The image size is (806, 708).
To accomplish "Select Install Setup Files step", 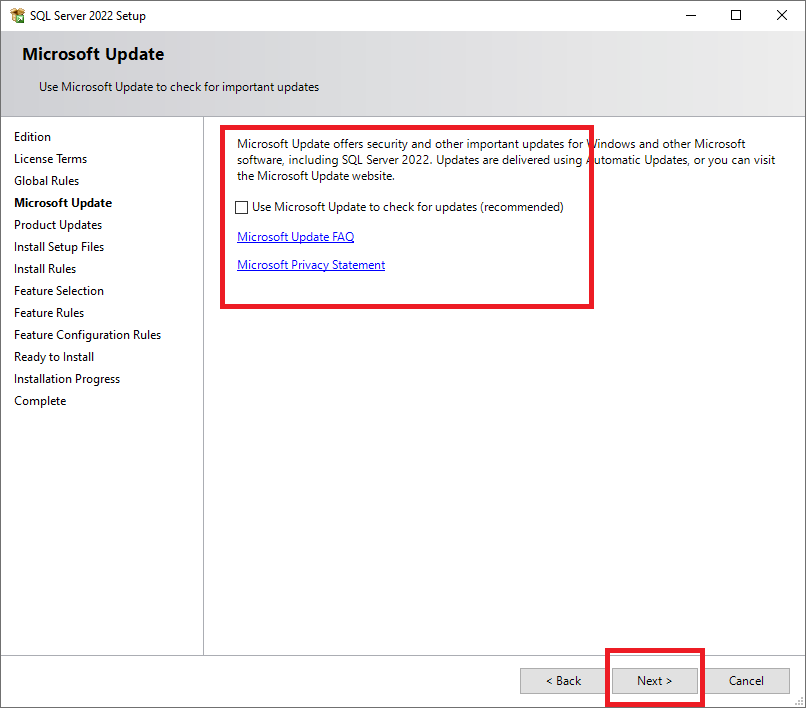I will point(59,247).
